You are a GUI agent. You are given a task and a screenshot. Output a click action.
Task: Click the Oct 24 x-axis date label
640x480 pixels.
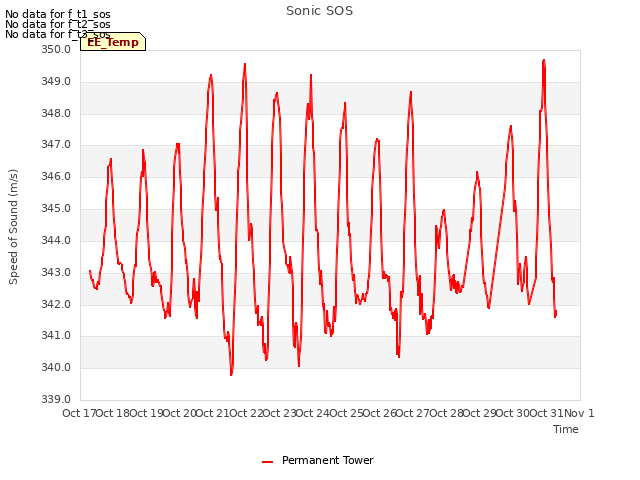[x=313, y=413]
